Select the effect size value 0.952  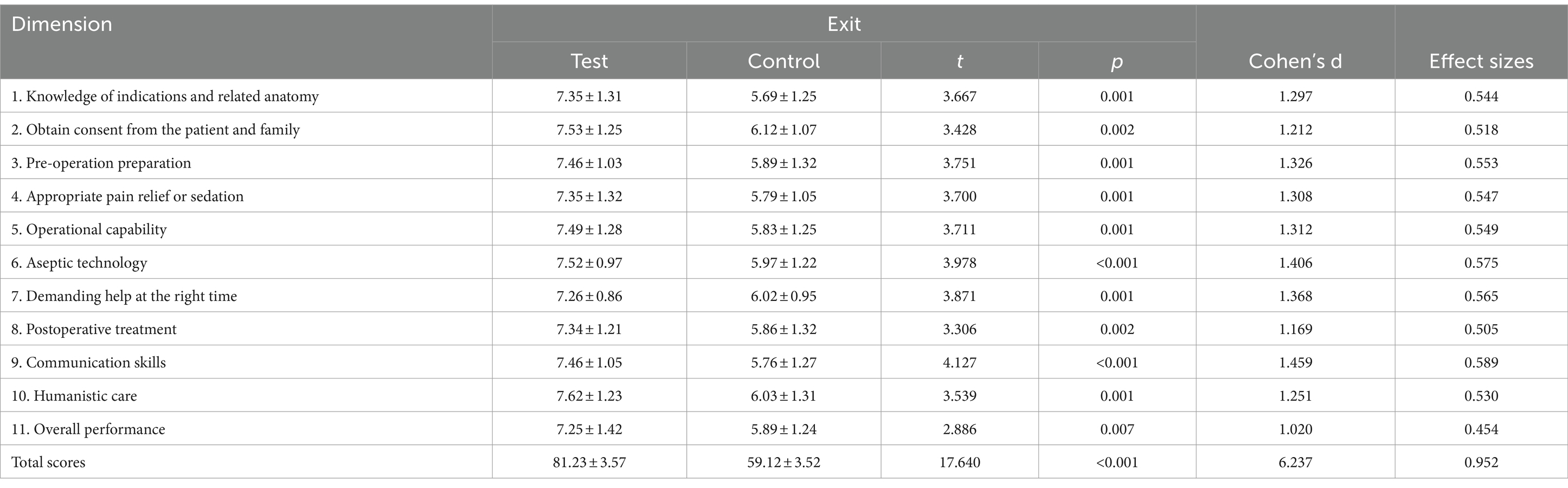(x=1481, y=463)
